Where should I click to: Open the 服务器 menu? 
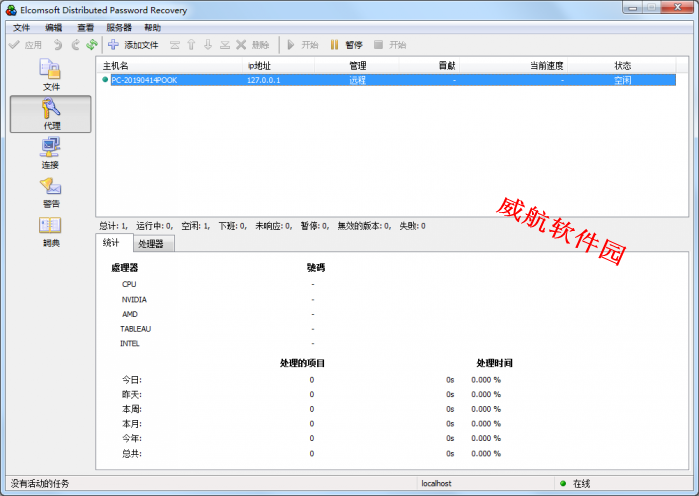[119, 28]
